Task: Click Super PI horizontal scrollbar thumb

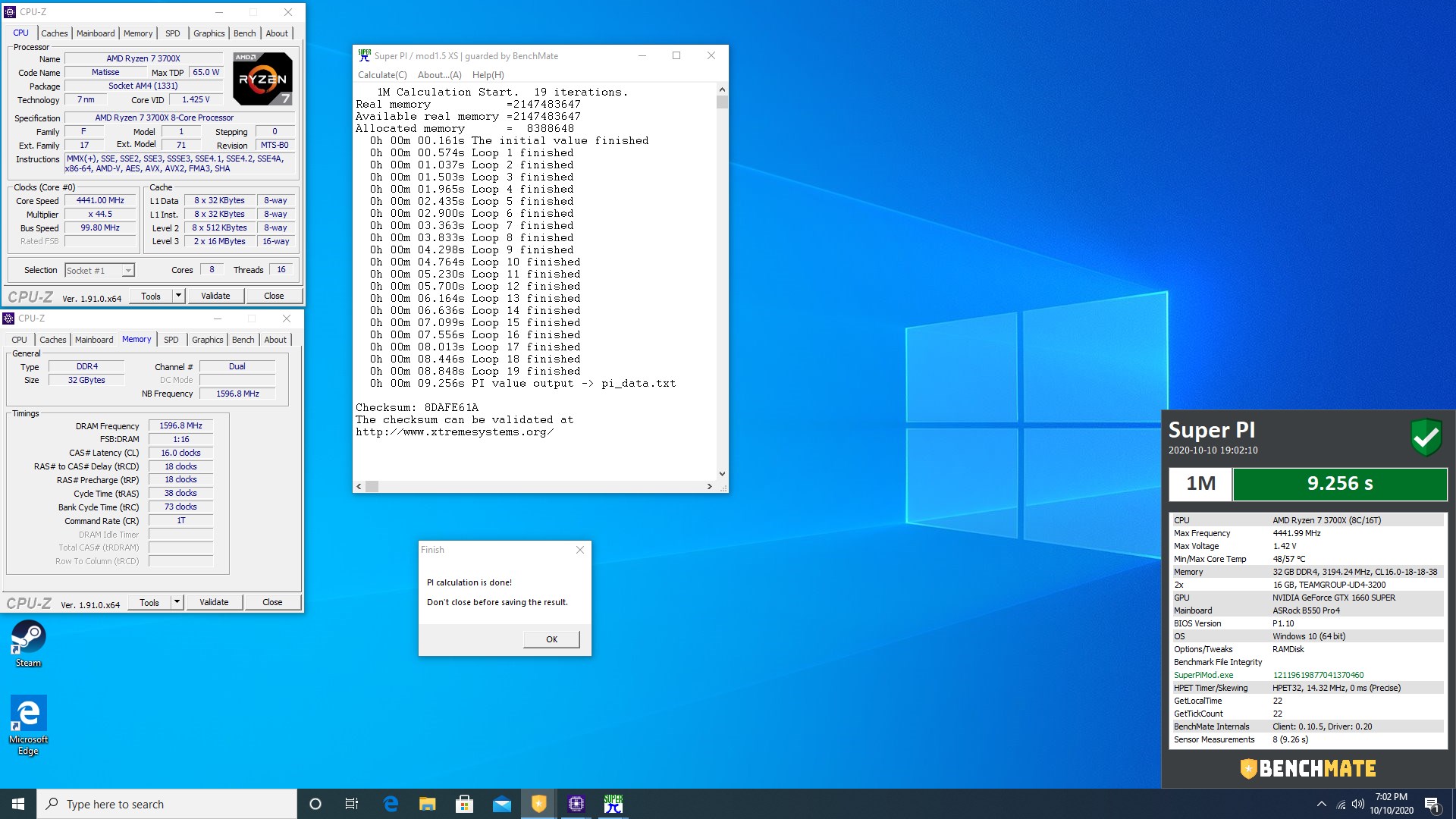Action: (x=372, y=486)
